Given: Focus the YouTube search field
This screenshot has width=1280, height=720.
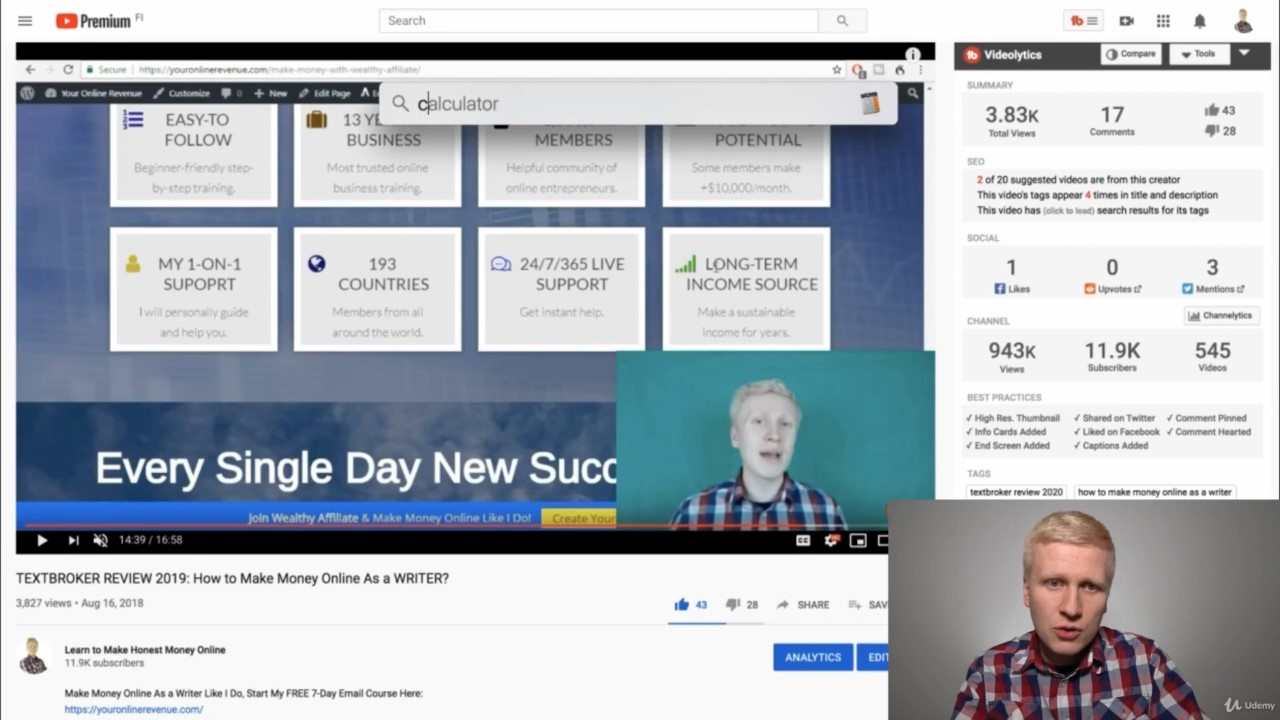Looking at the screenshot, I should 599,20.
